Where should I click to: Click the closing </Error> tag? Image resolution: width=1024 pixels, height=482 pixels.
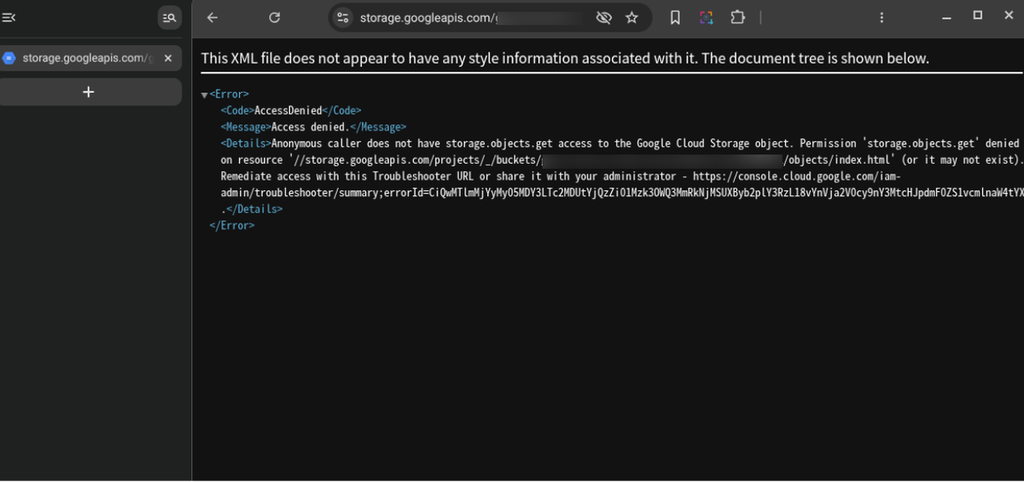pyautogui.click(x=232, y=225)
